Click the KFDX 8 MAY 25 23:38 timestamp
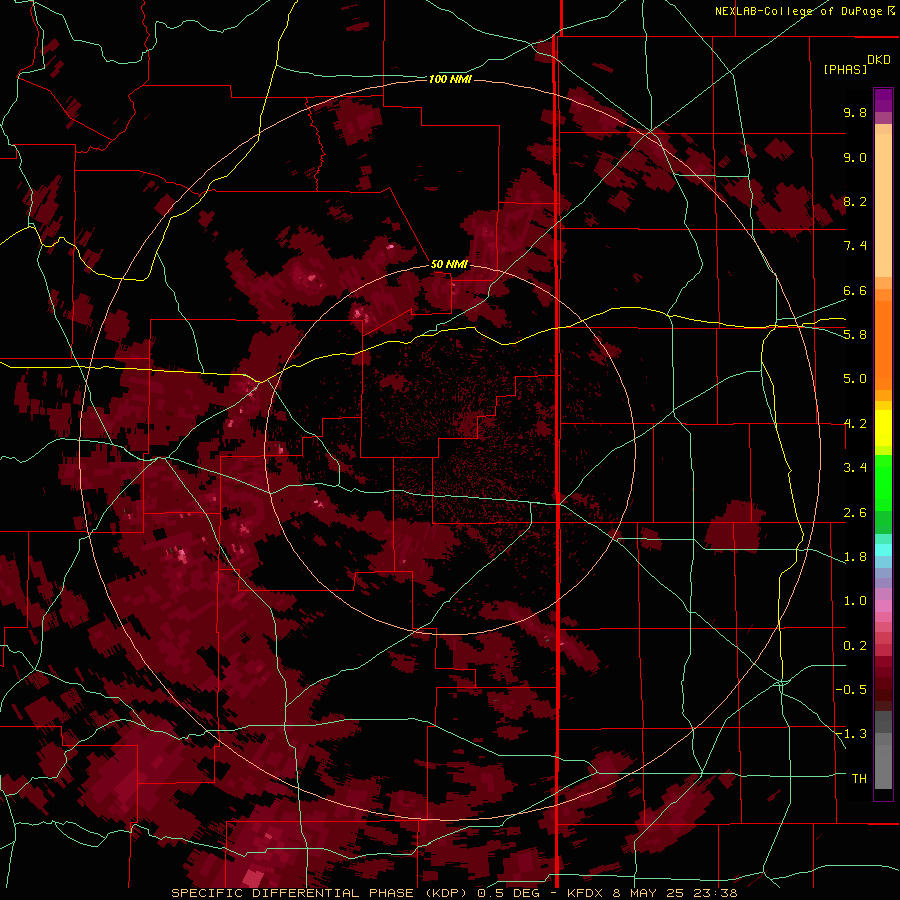 pos(652,893)
